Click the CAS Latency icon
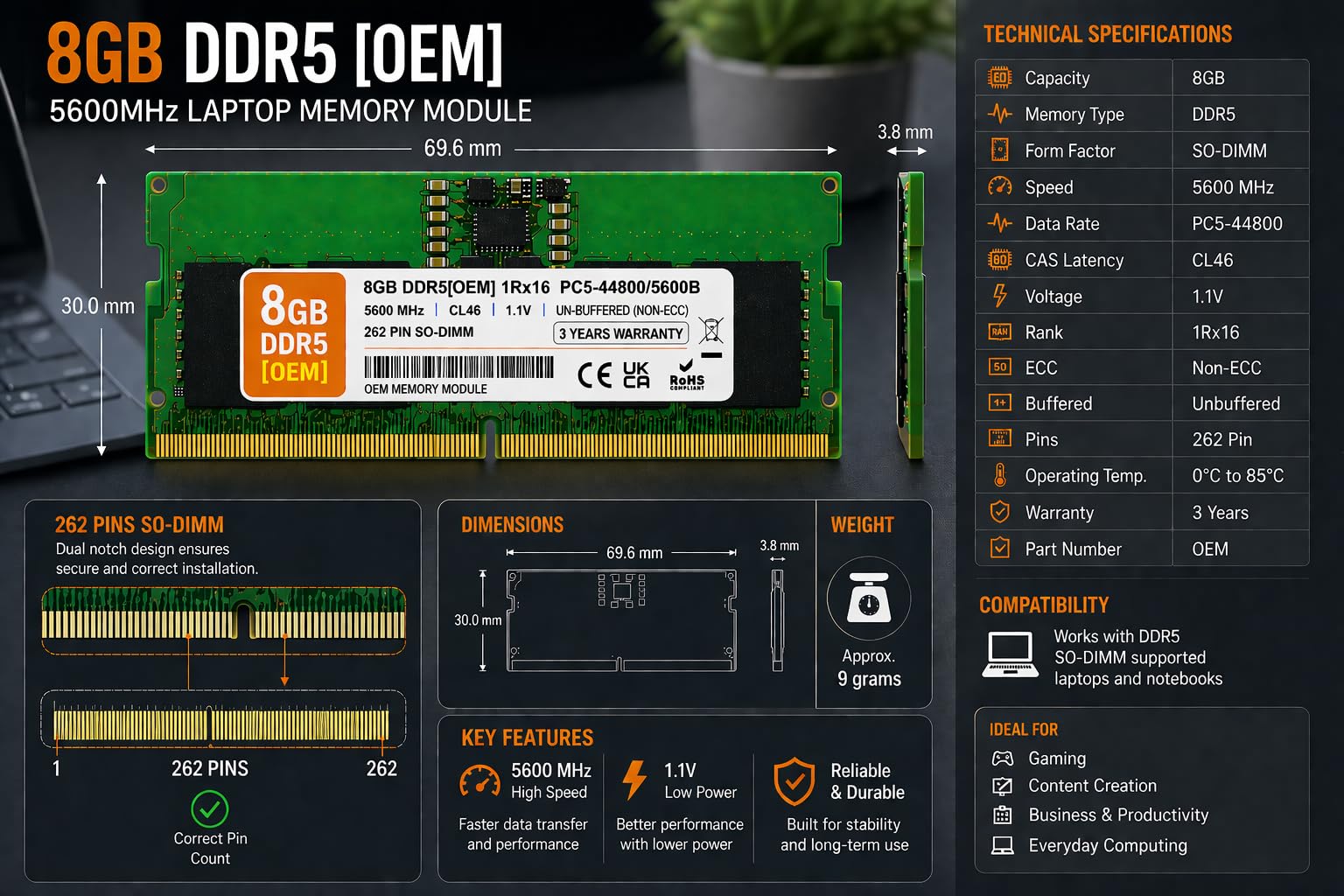The height and width of the screenshot is (896, 1344). (x=999, y=260)
